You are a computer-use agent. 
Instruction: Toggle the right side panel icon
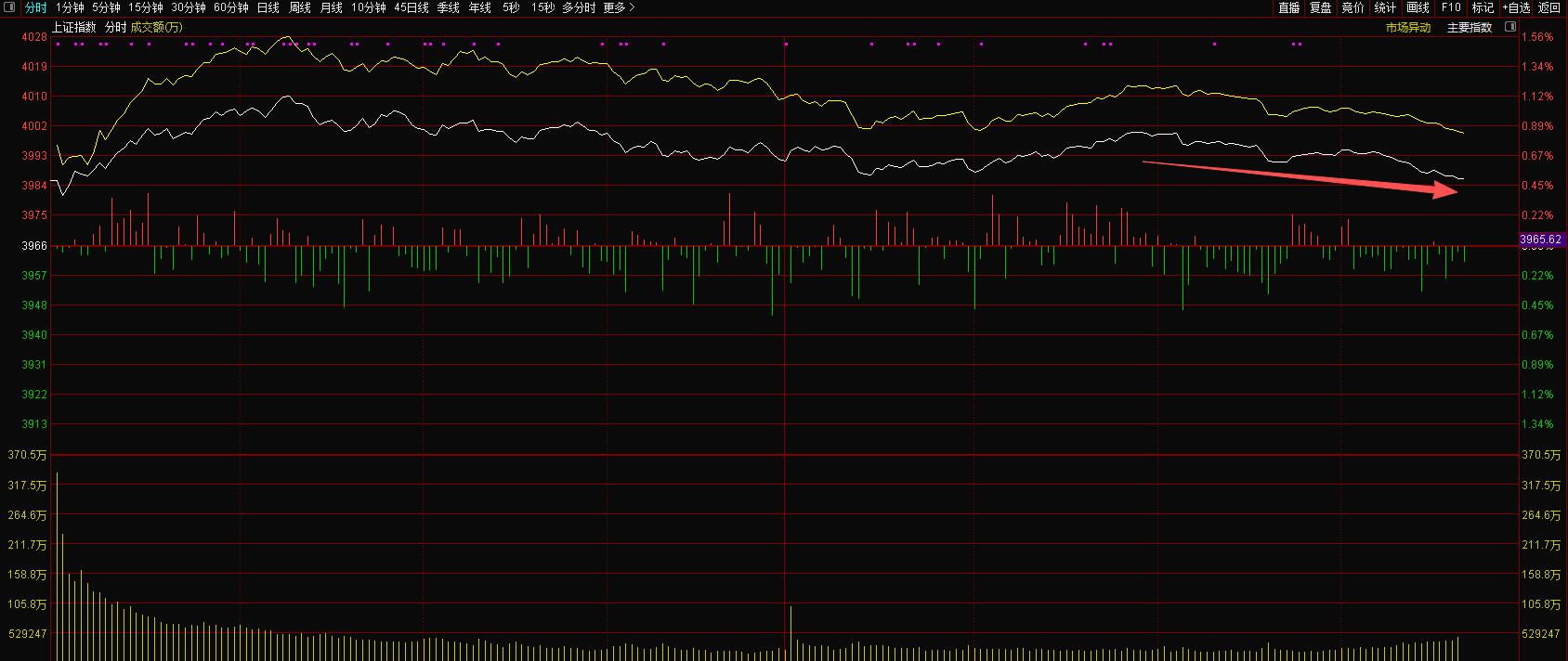tap(1510, 27)
